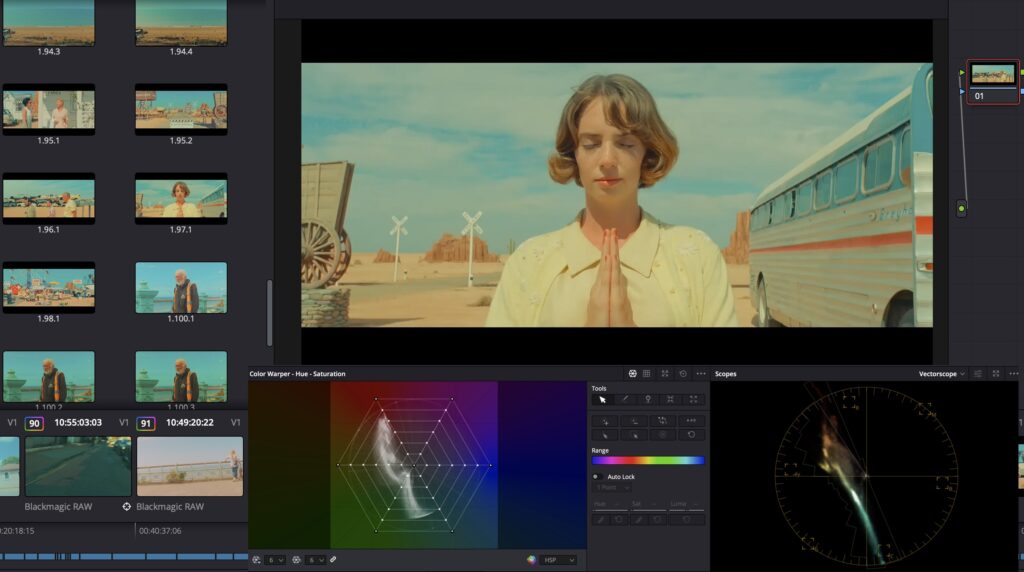This screenshot has width=1024, height=572.
Task: Click the clip 91 number badge
Action: click(x=146, y=423)
